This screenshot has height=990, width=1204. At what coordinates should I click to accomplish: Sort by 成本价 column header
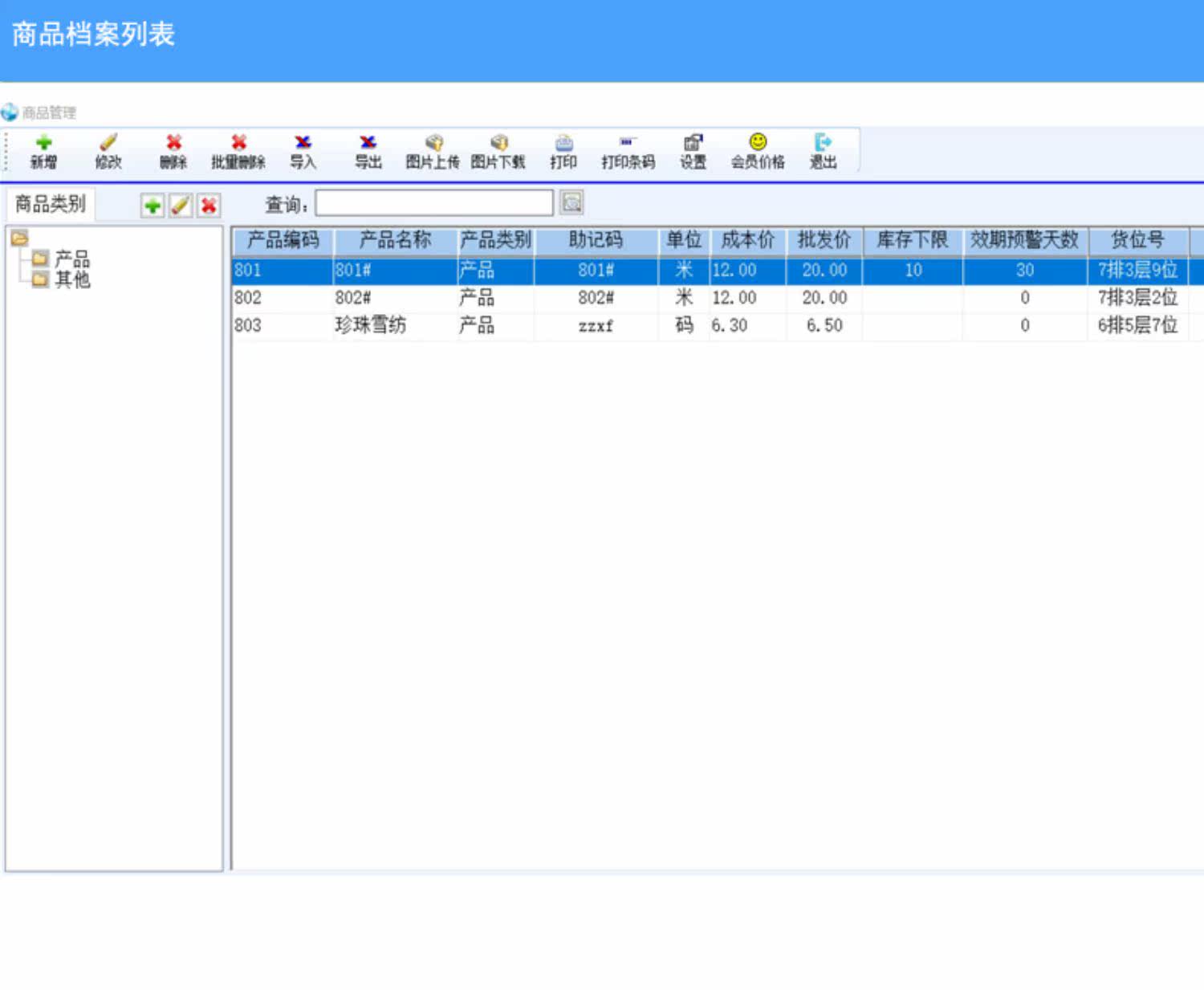point(748,240)
